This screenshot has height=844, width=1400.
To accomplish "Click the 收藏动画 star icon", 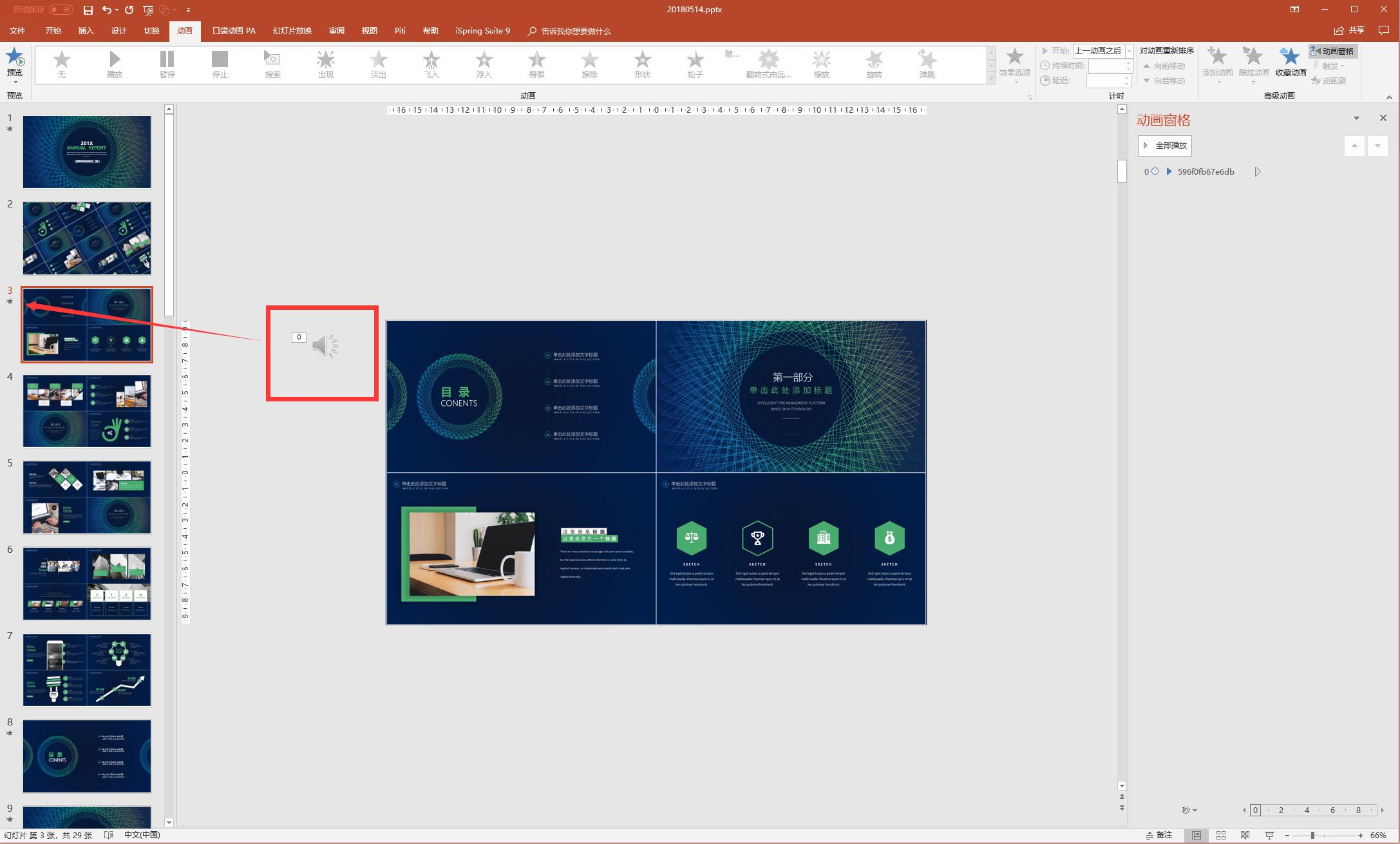I will tap(1290, 59).
